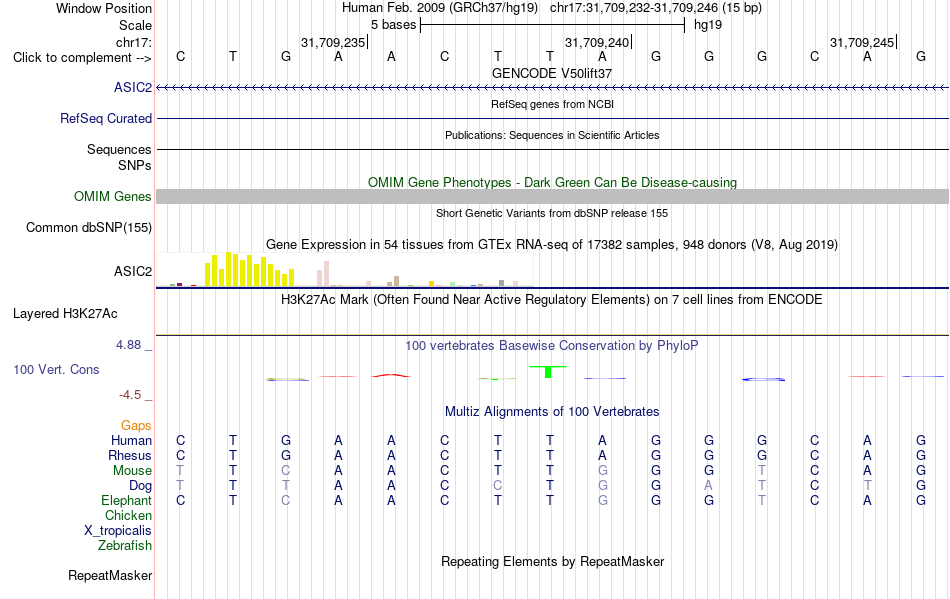Click the gray OMIM Genes bar
Image resolution: width=950 pixels, height=599 pixels.
coord(553,196)
